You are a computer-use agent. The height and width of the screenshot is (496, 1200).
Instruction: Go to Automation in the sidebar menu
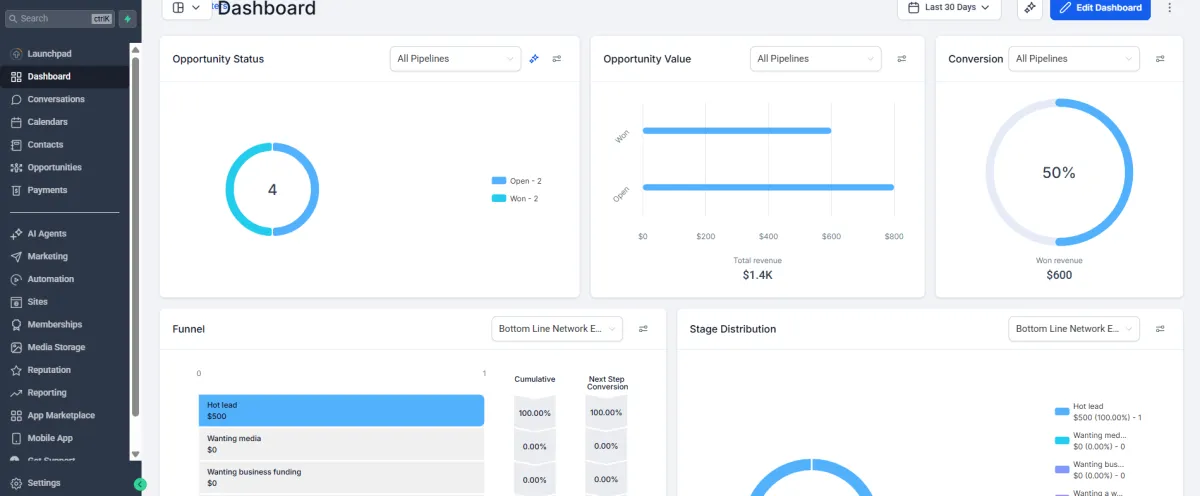(x=51, y=279)
